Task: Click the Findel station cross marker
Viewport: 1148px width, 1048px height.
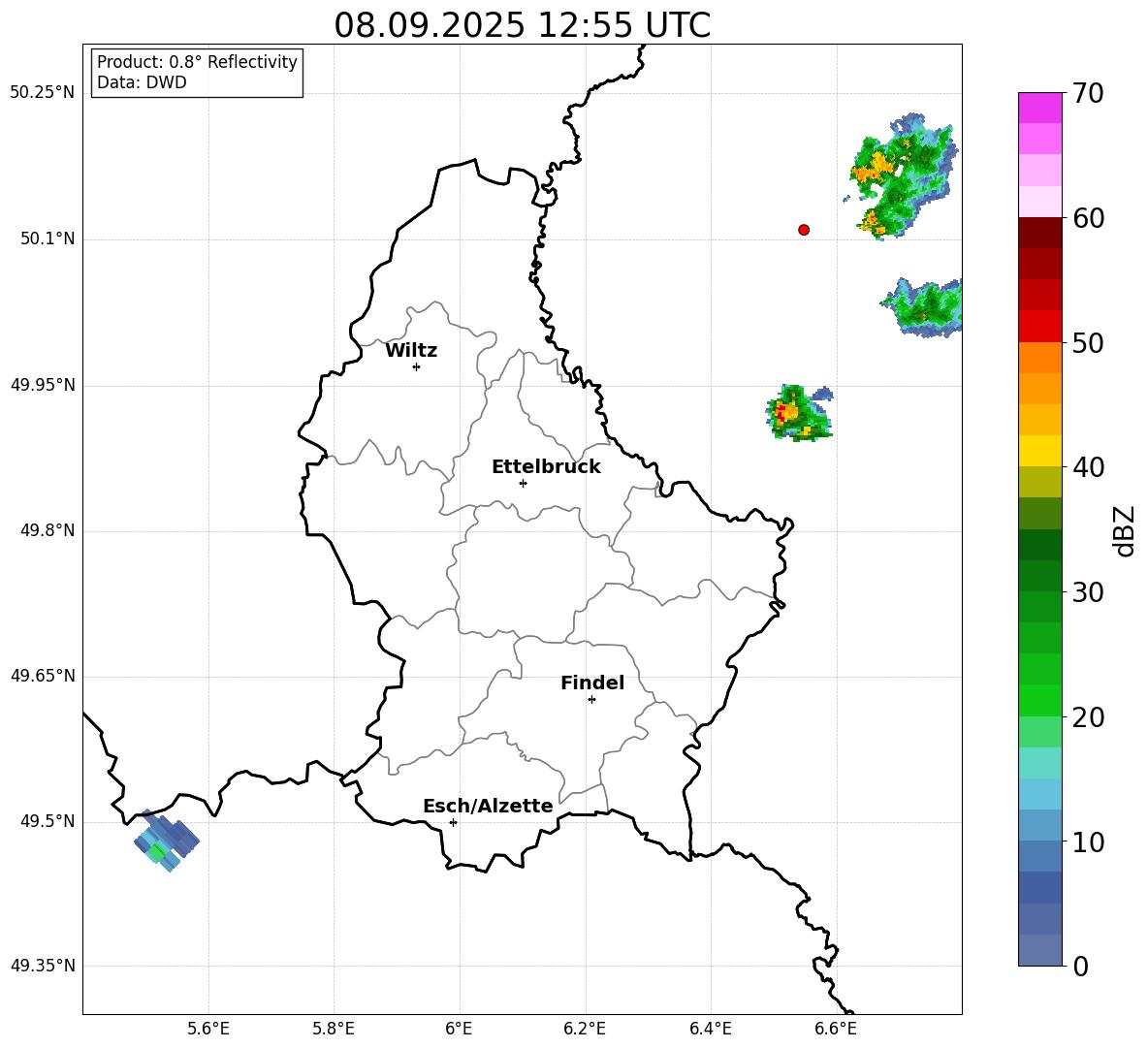Action: click(591, 700)
